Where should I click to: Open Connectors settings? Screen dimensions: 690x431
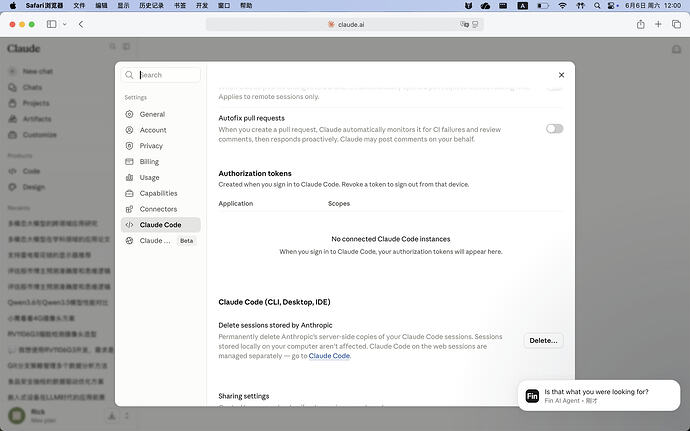click(161, 209)
